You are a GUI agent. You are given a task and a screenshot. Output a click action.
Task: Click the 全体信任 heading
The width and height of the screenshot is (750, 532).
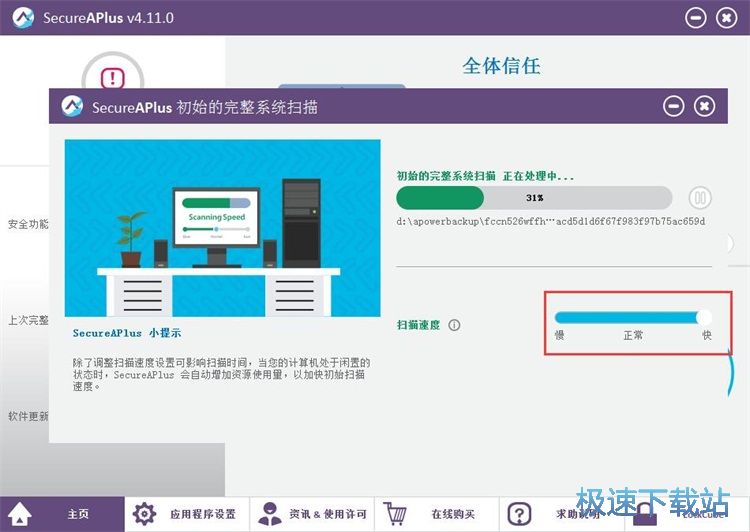(x=501, y=66)
